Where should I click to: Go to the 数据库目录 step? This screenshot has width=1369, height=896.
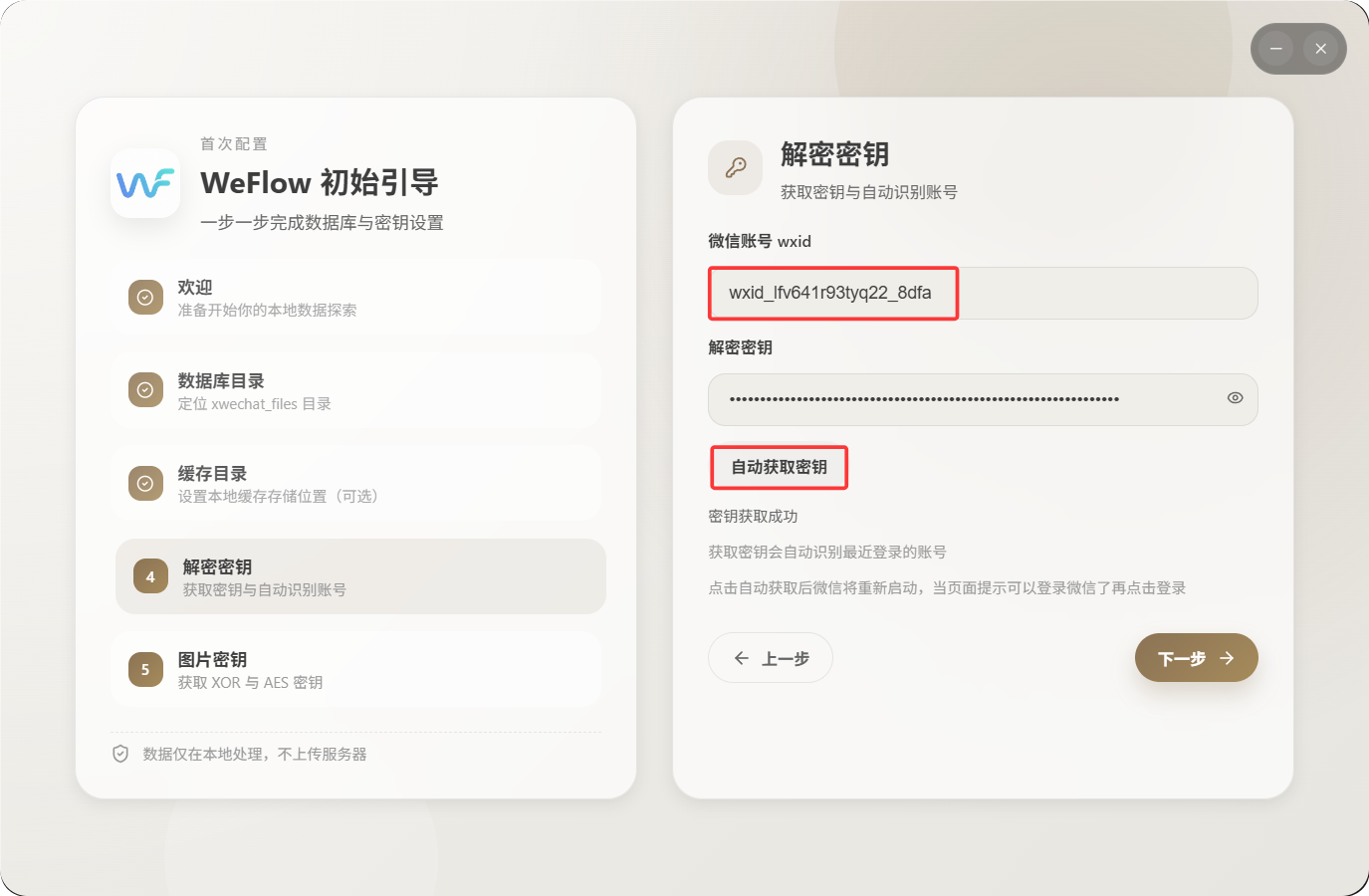tap(356, 390)
